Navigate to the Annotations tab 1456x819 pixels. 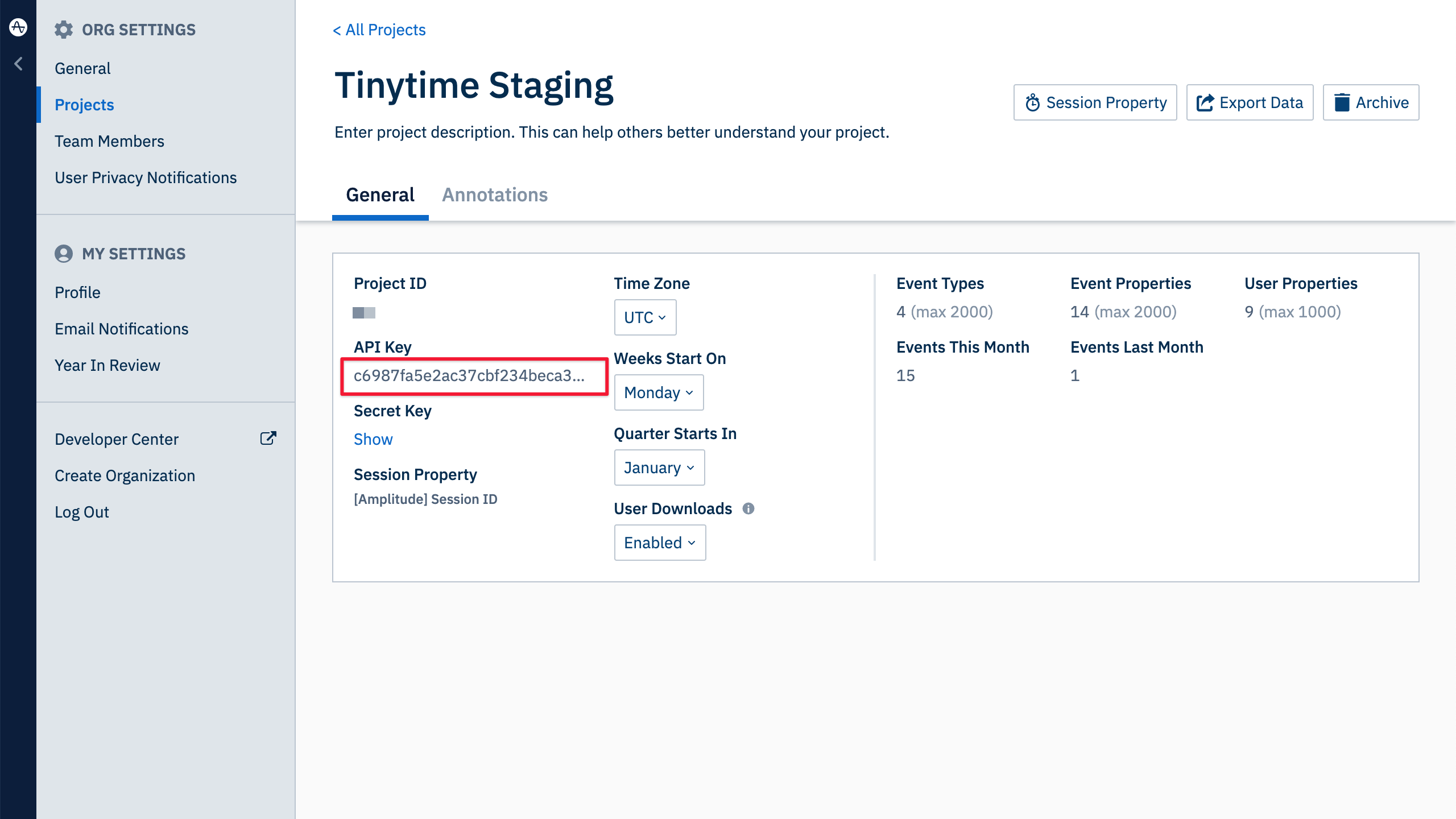pyautogui.click(x=494, y=194)
